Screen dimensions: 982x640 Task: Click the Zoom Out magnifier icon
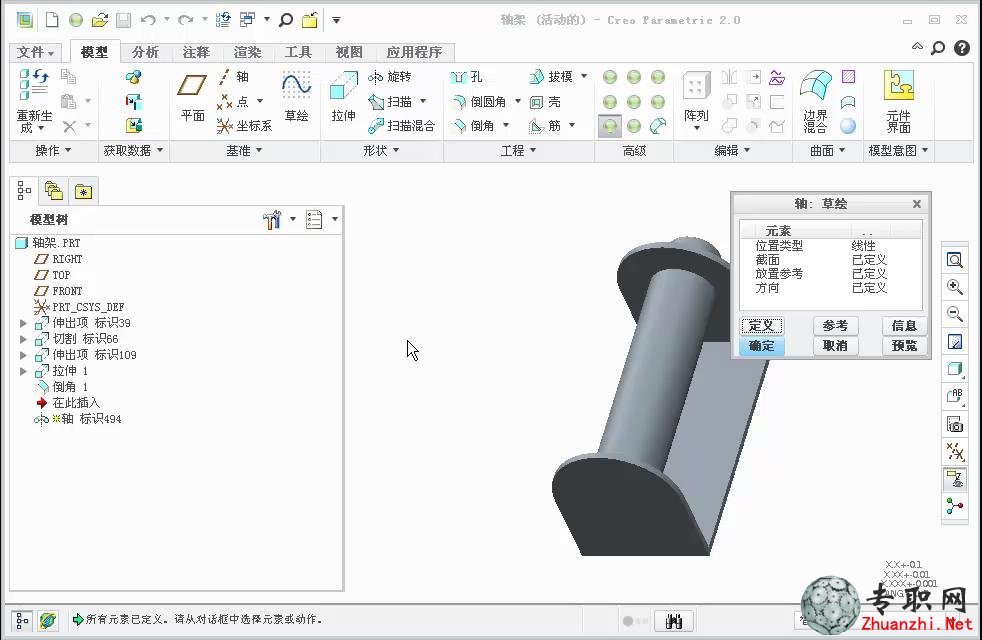(x=954, y=314)
